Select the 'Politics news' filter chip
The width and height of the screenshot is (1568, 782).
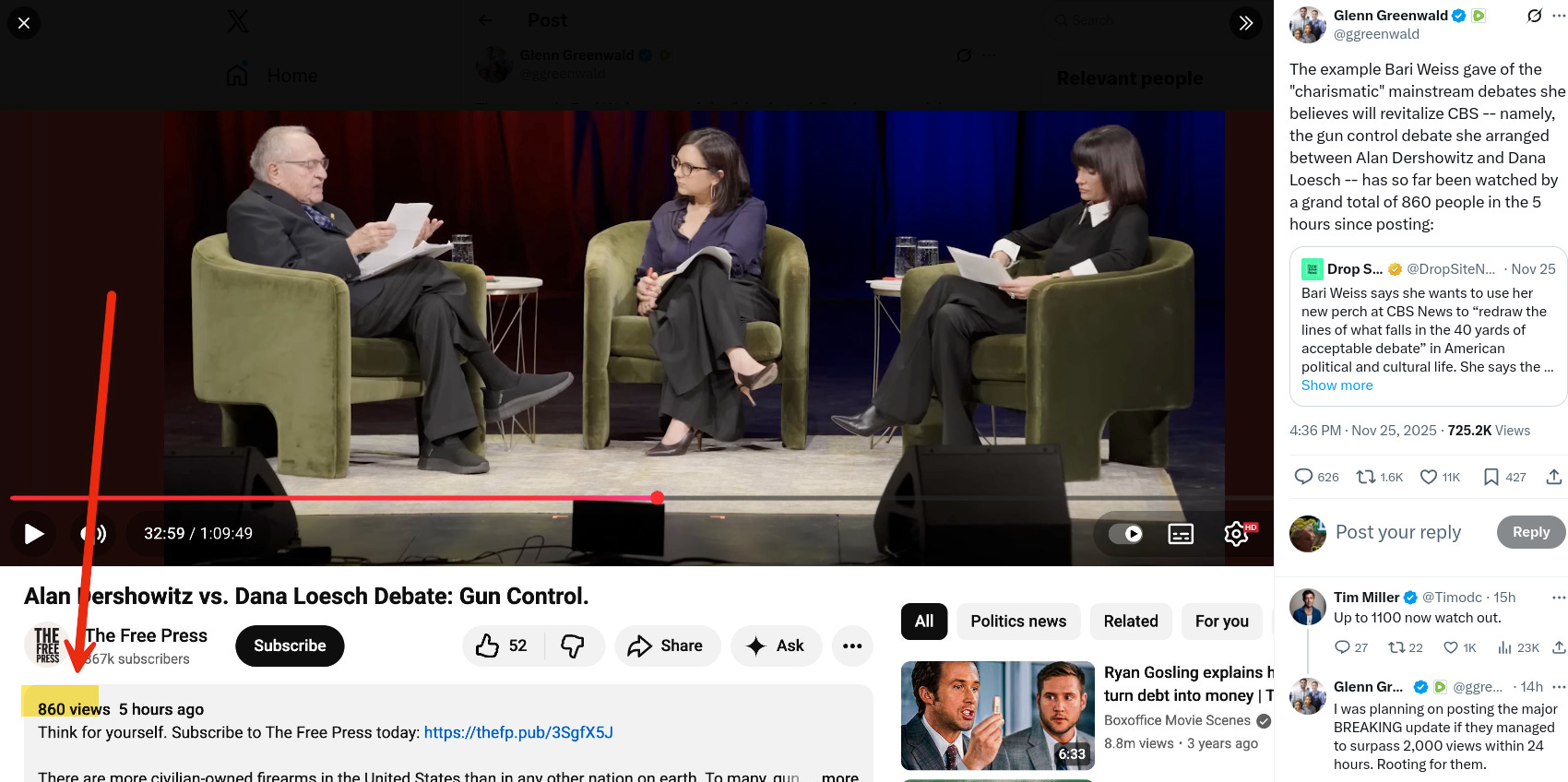click(x=1018, y=622)
